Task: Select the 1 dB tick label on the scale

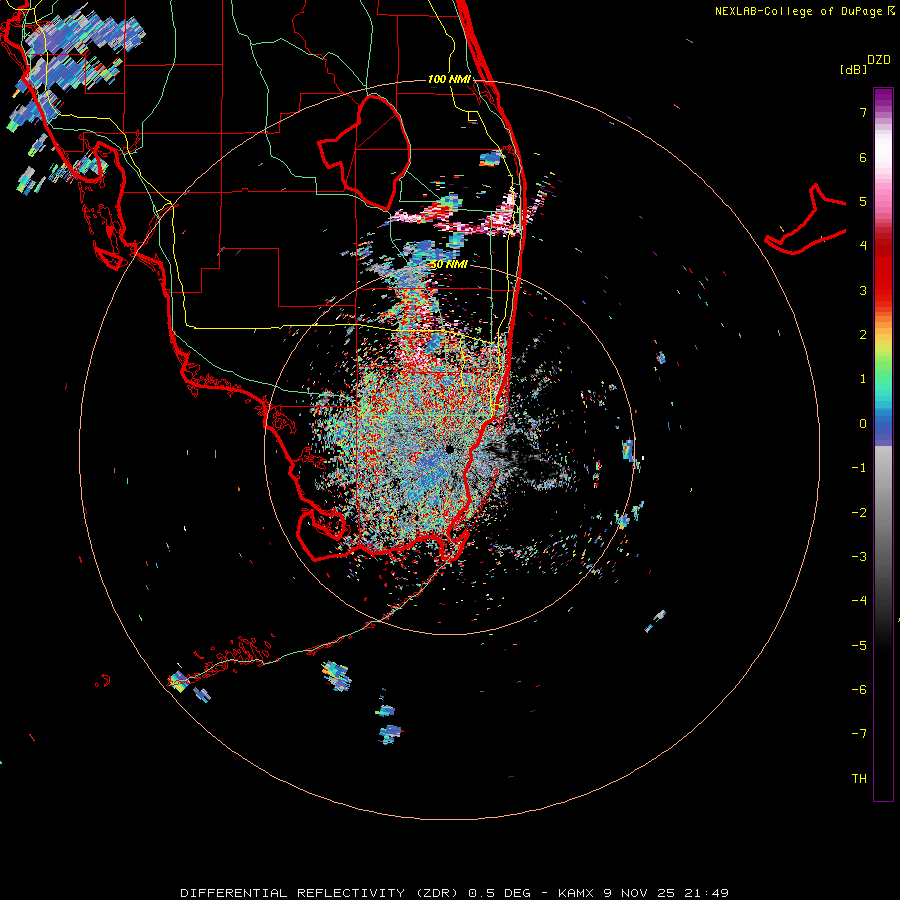Action: point(863,379)
